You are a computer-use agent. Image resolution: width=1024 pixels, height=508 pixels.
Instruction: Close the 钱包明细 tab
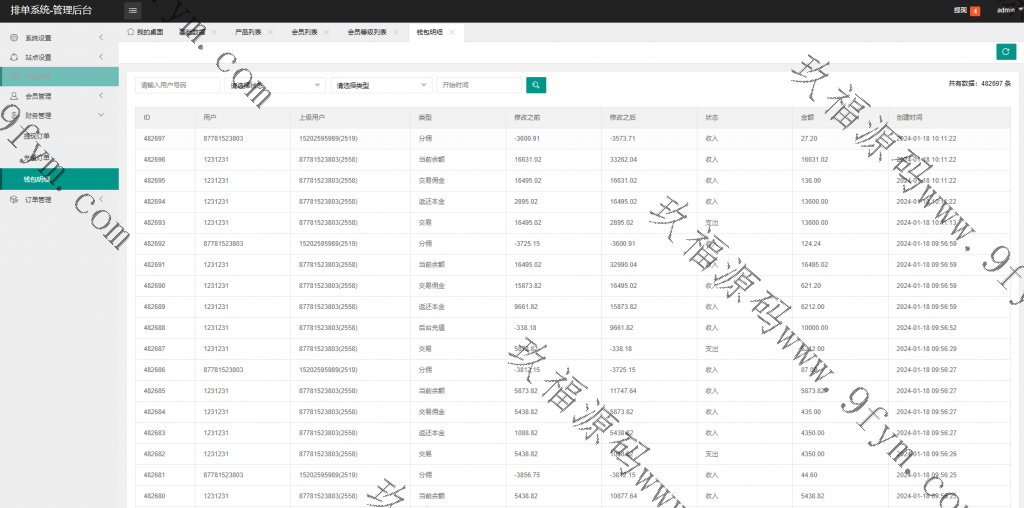click(452, 32)
